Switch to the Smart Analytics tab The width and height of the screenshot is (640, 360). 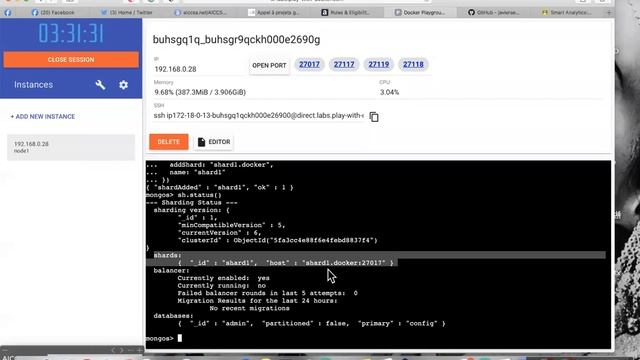coord(567,13)
